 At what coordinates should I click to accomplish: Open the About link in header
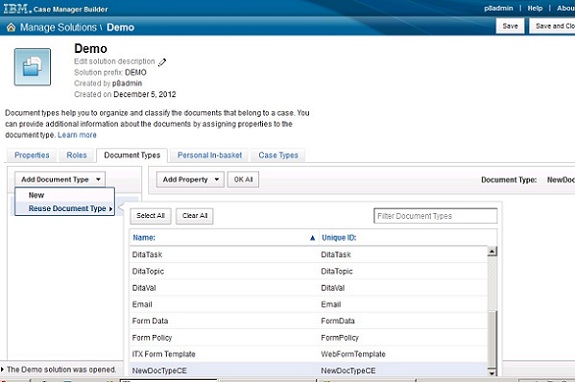coord(566,8)
